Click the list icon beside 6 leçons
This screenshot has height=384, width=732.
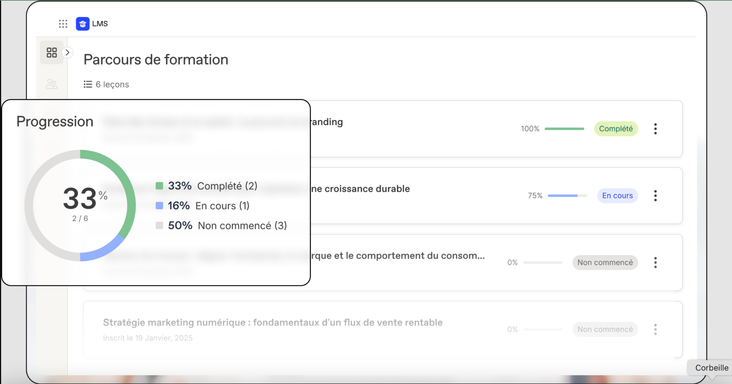coord(88,84)
